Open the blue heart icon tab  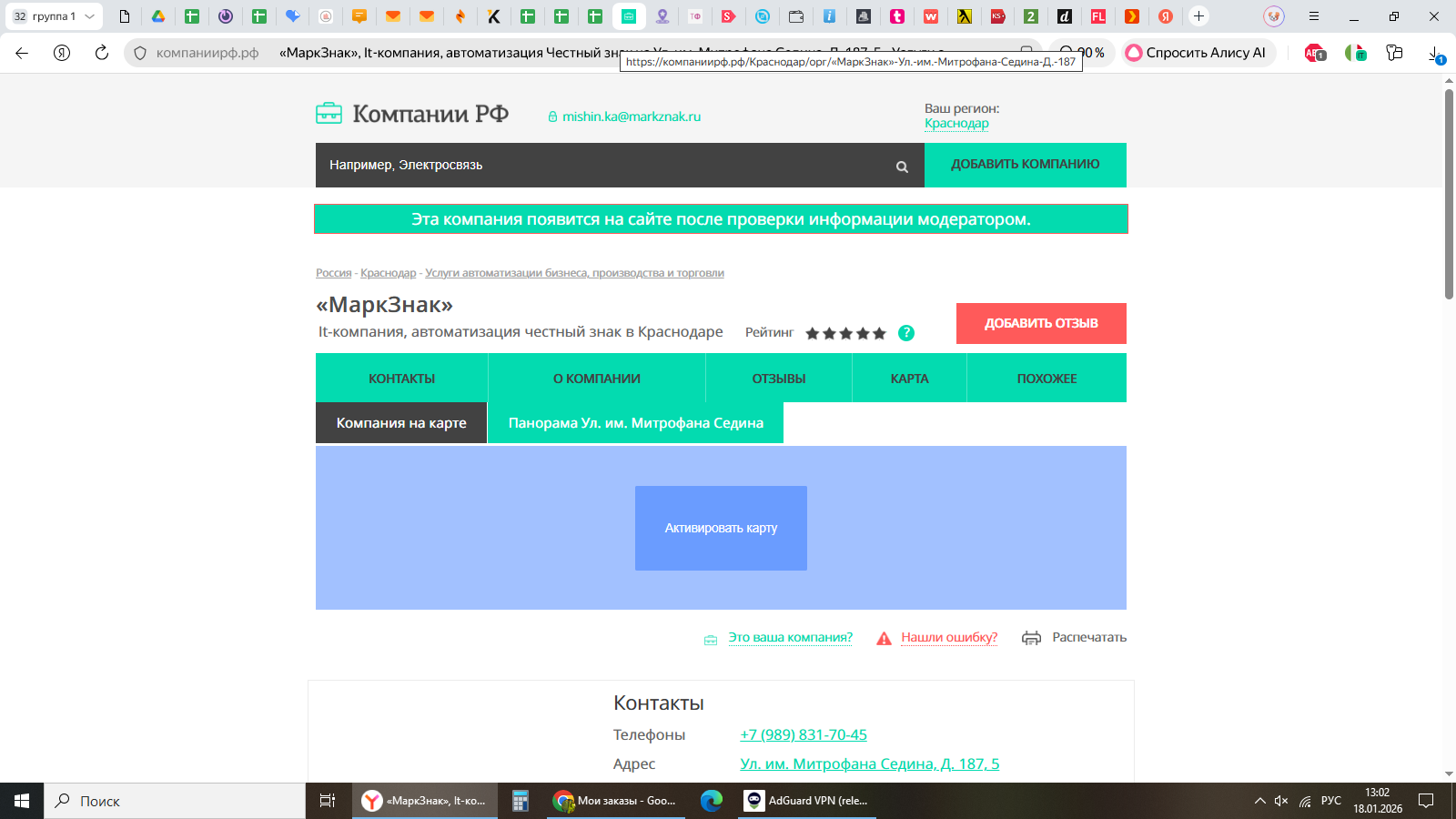pos(292,16)
